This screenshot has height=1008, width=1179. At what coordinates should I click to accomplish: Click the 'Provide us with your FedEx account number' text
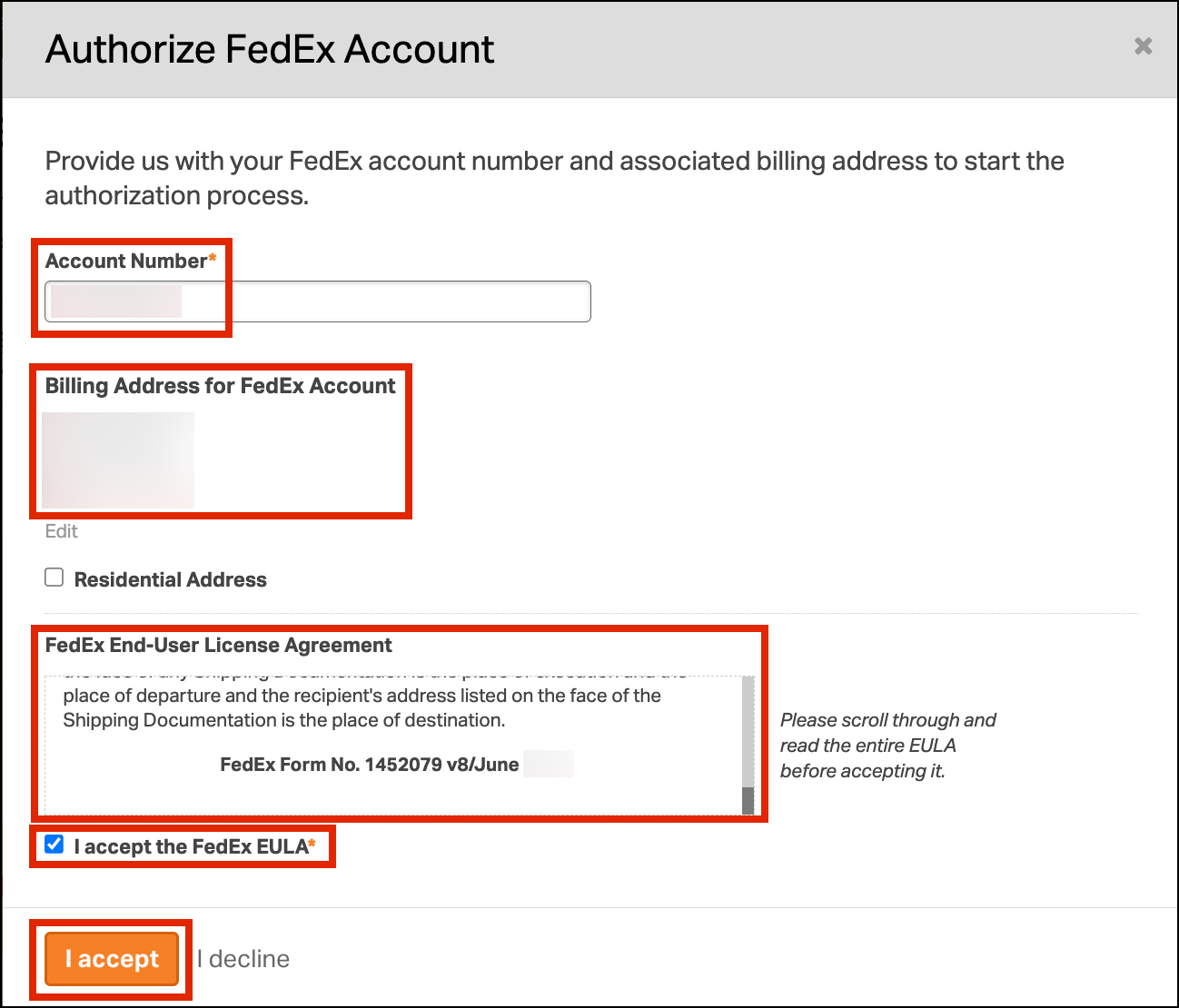pos(555,178)
